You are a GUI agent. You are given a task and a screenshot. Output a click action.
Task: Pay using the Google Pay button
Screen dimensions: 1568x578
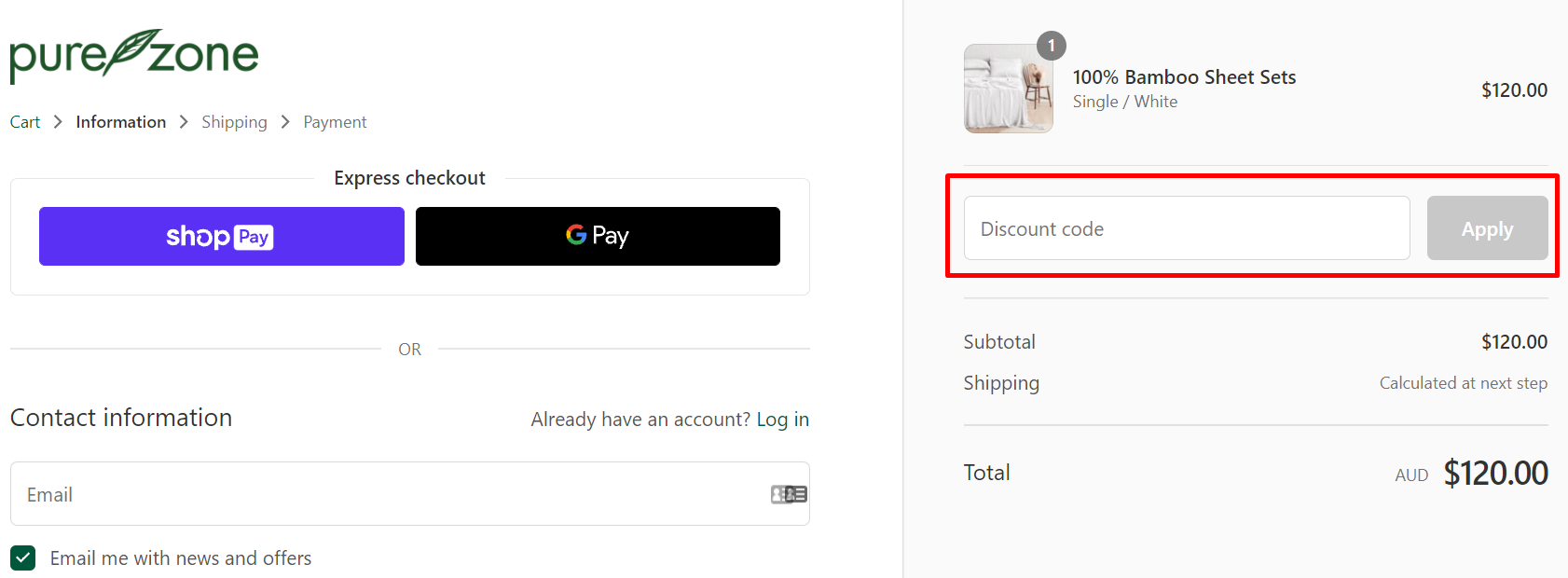[598, 236]
